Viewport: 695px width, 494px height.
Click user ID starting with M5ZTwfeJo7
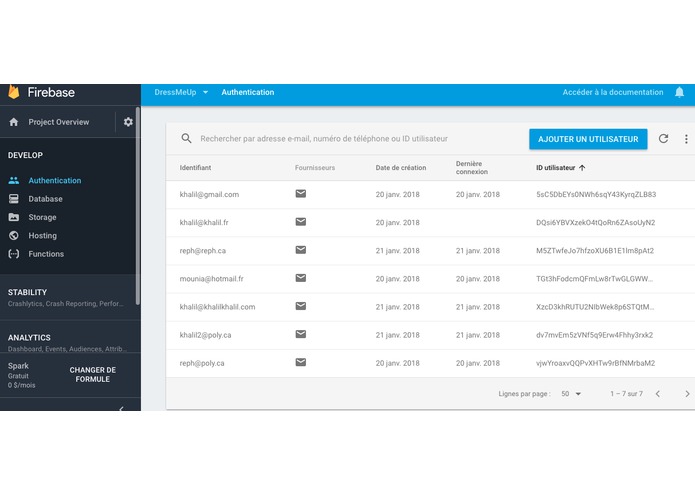[x=595, y=251]
